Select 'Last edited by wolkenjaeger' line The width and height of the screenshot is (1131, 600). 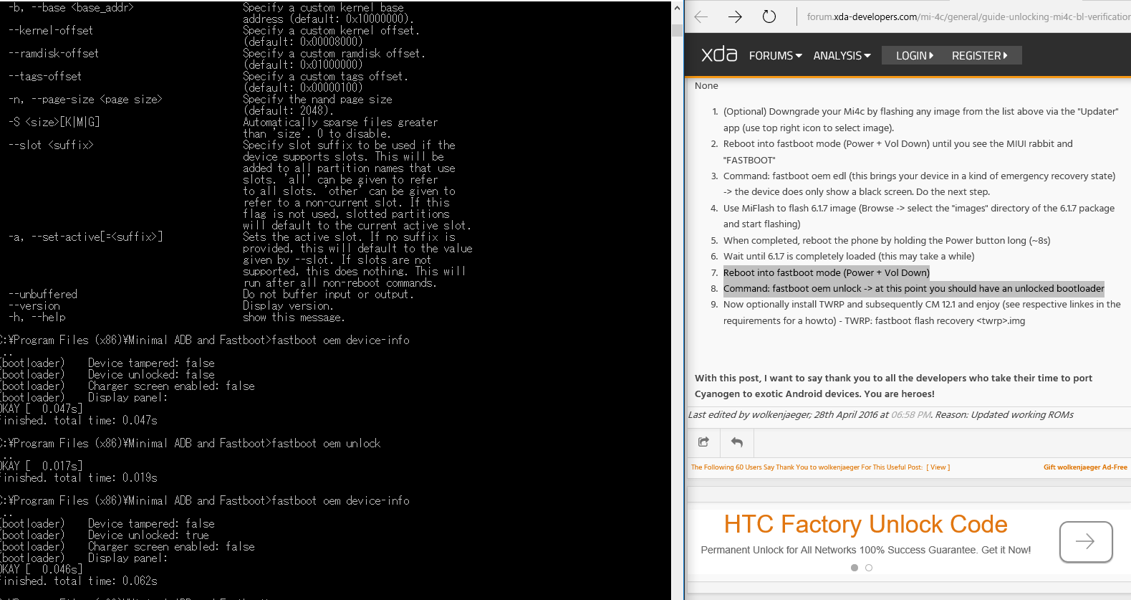[x=881, y=415]
